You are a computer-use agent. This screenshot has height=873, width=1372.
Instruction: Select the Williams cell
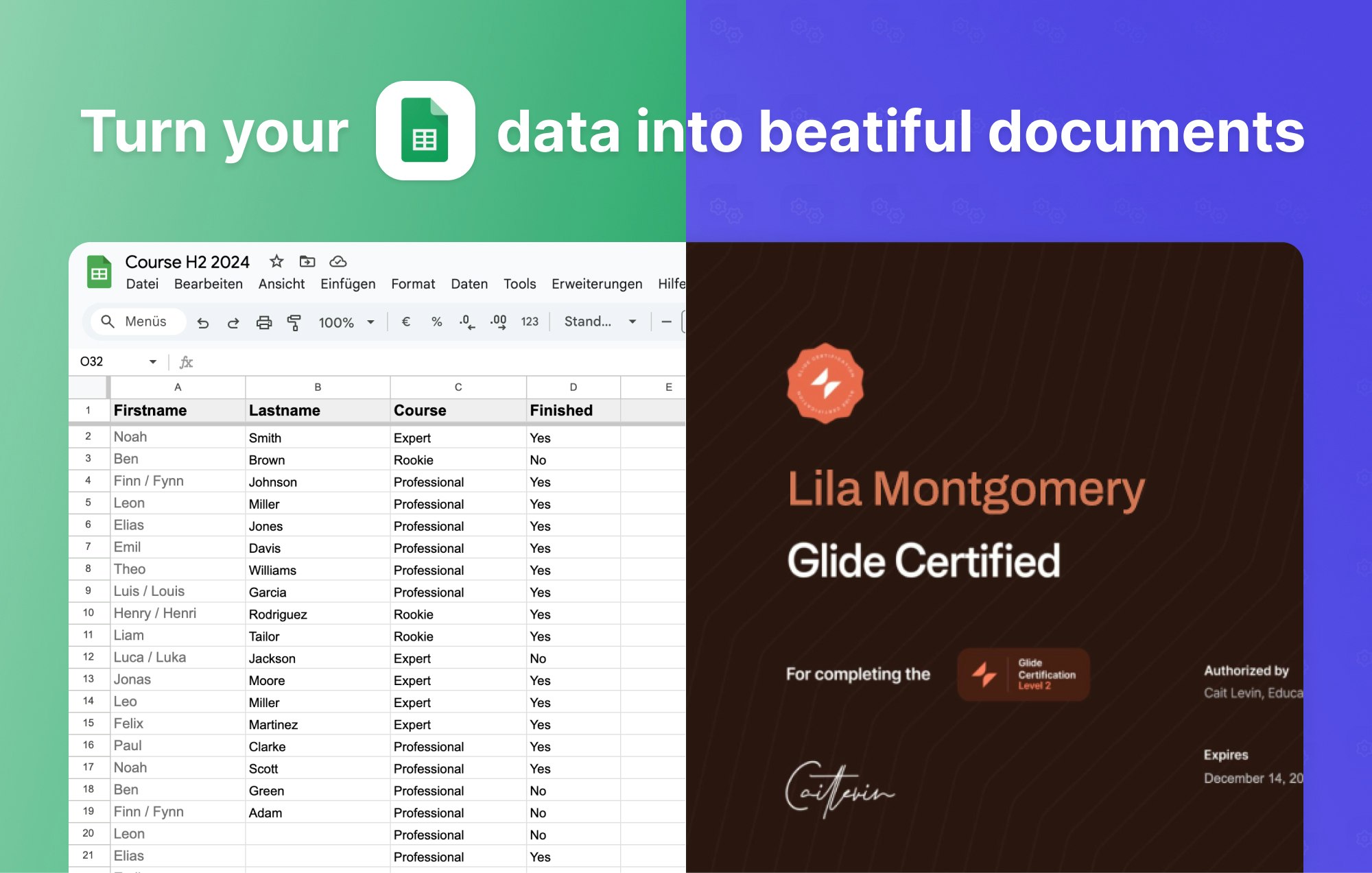tap(318, 570)
